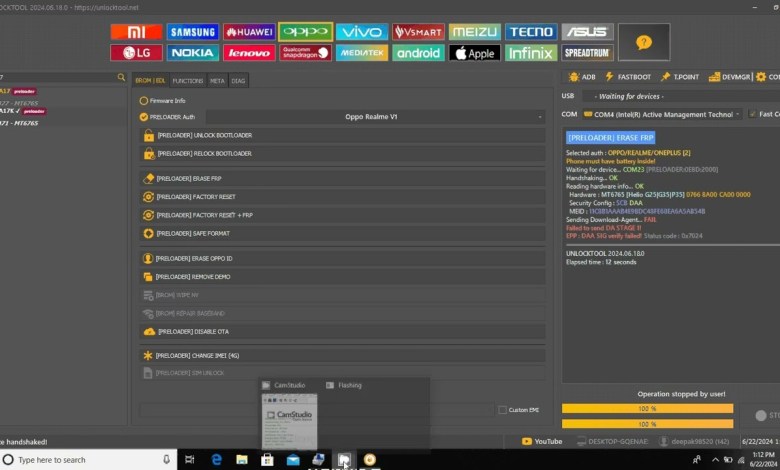
Task: Click the custom EMI path field
Action: pos(316,410)
